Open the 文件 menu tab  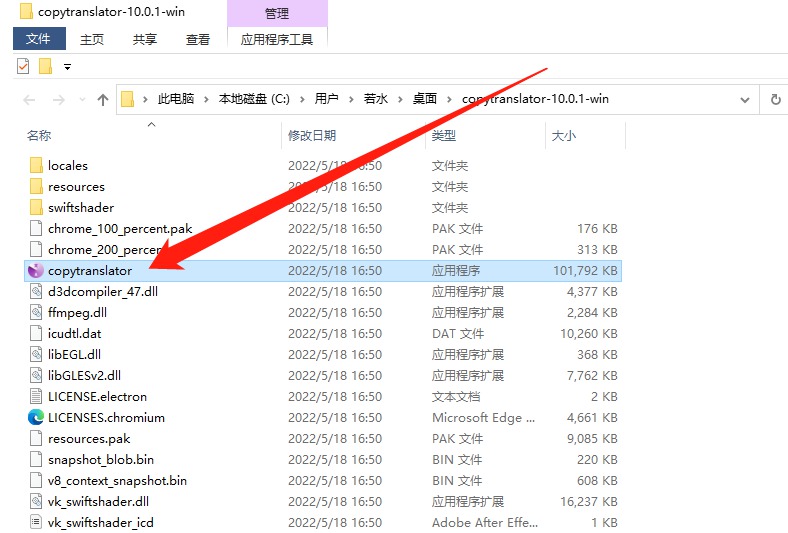tap(39, 39)
